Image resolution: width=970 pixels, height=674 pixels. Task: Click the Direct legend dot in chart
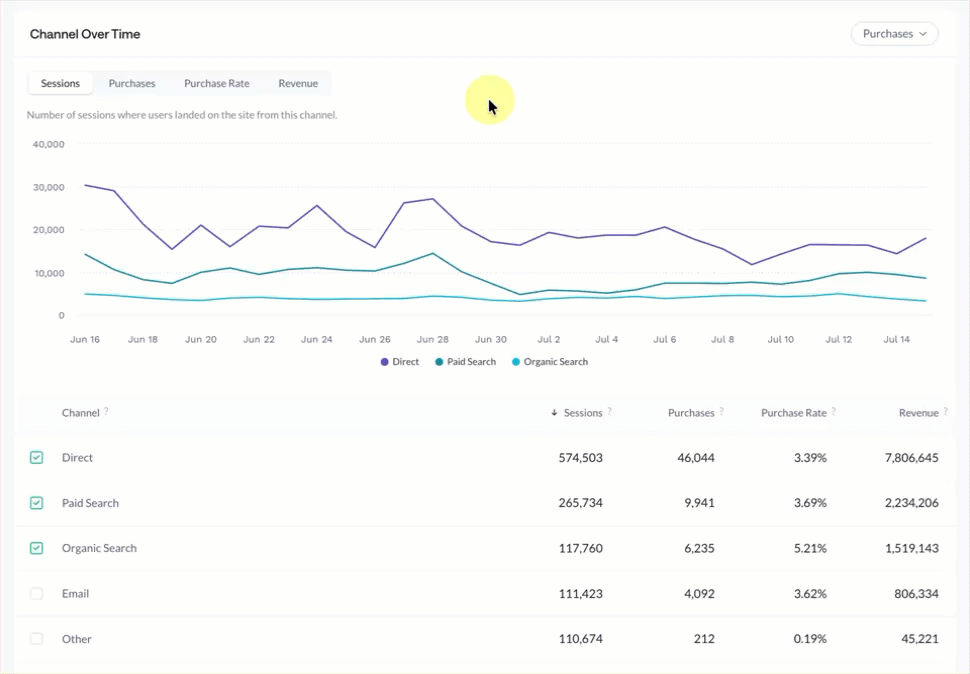[x=384, y=362]
